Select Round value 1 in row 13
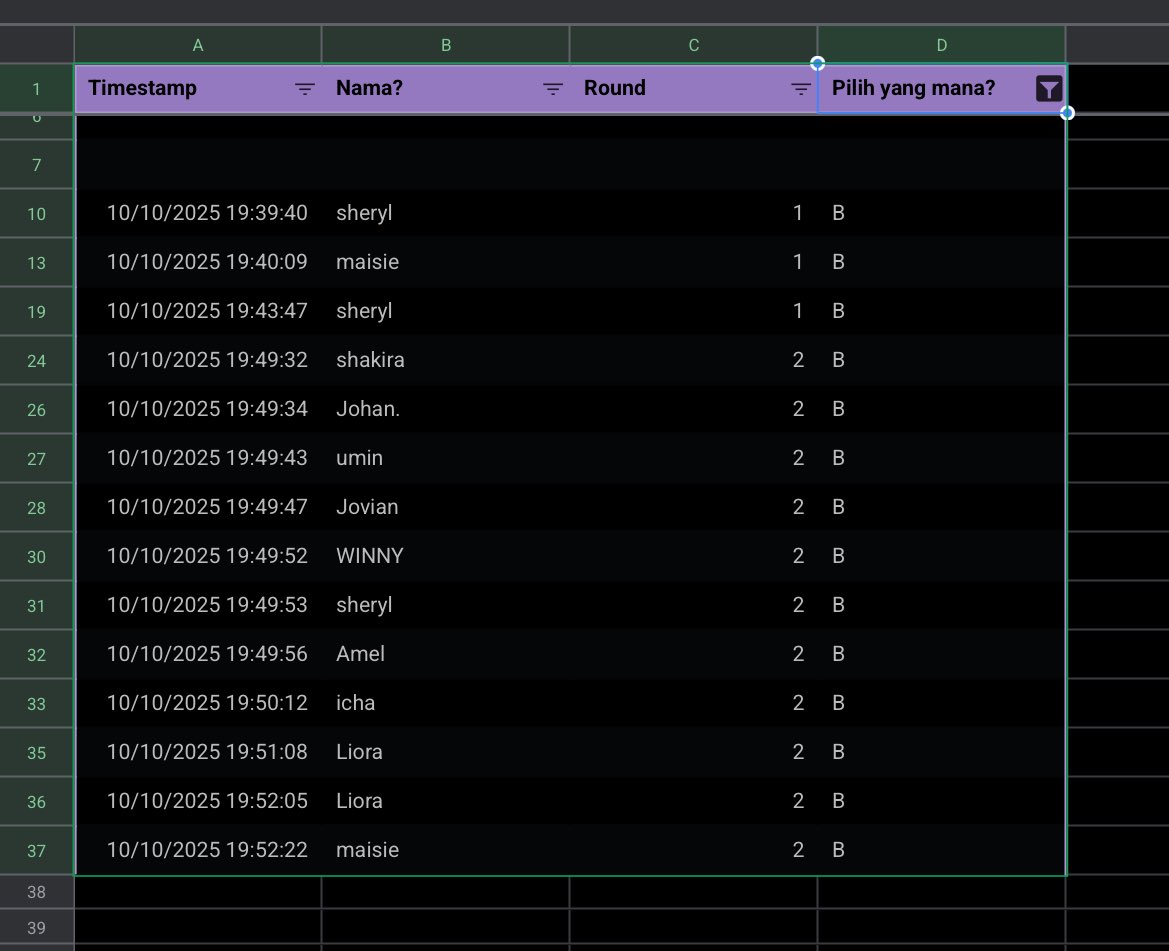 693,262
